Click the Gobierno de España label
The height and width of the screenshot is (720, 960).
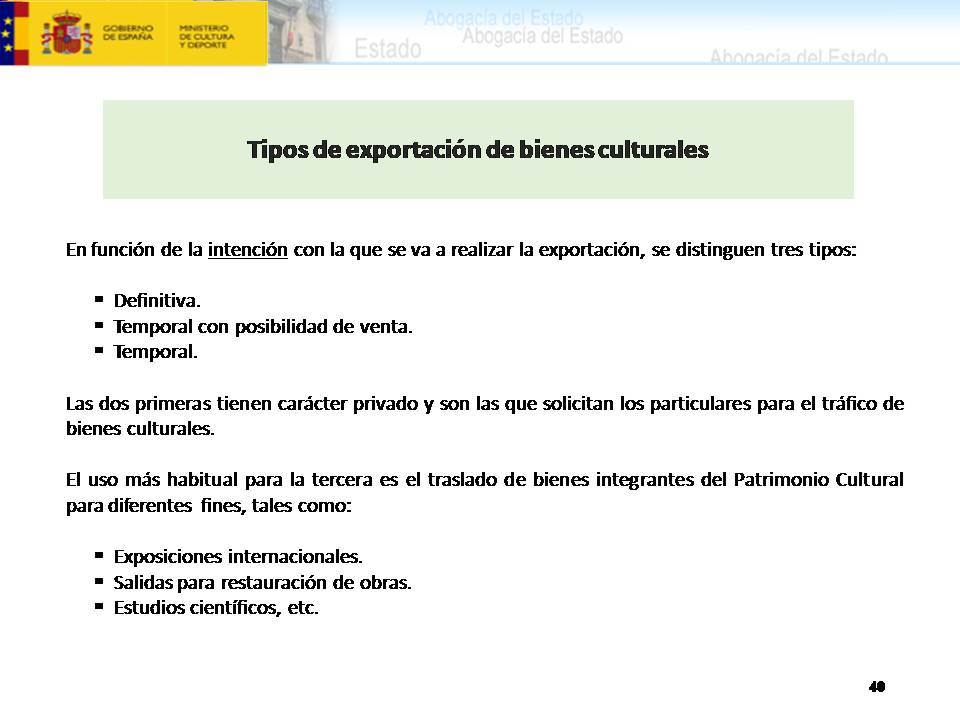(x=127, y=32)
